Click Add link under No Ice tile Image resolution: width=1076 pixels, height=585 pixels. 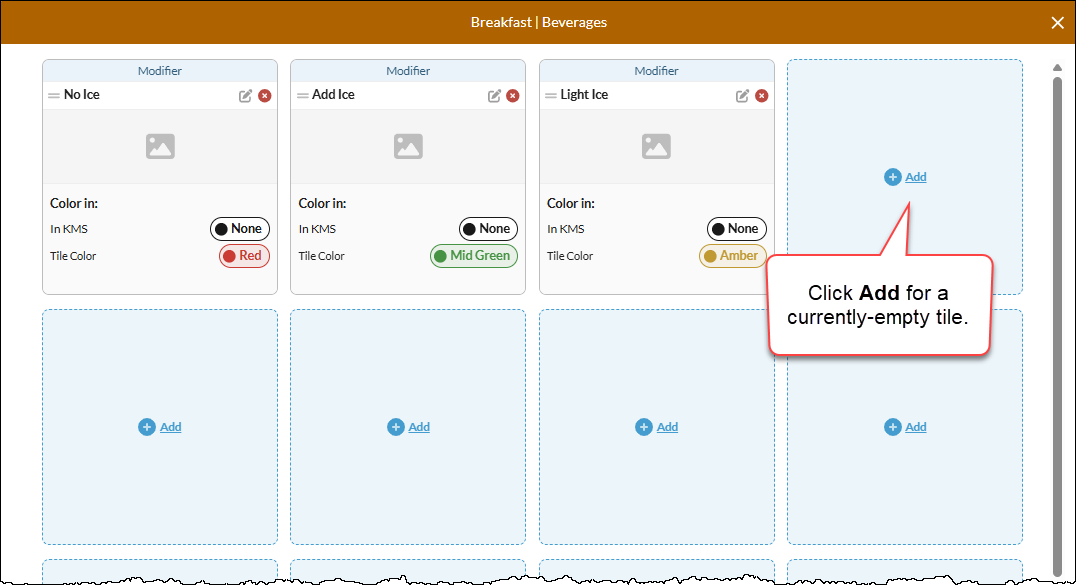point(171,427)
